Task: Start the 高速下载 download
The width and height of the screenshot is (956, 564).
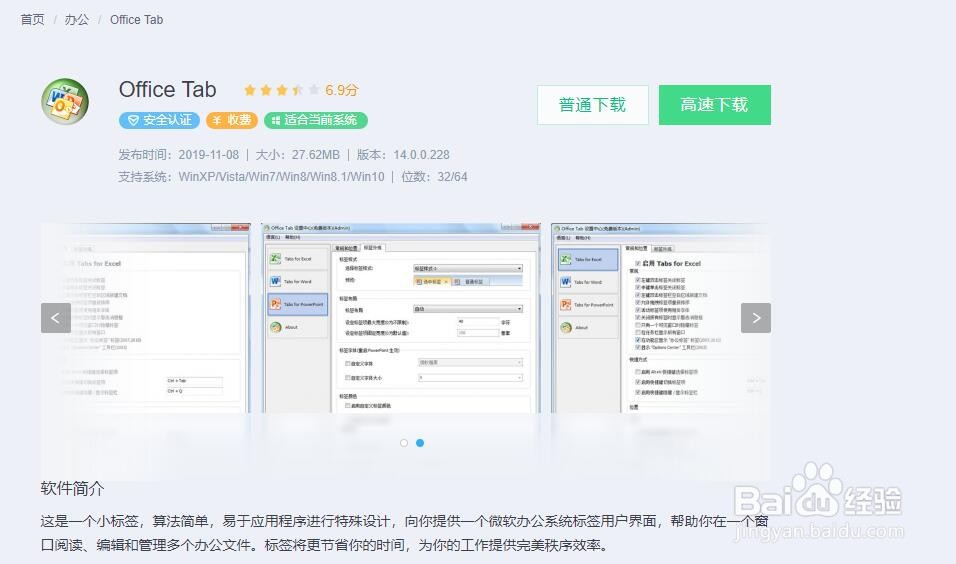Action: (715, 105)
